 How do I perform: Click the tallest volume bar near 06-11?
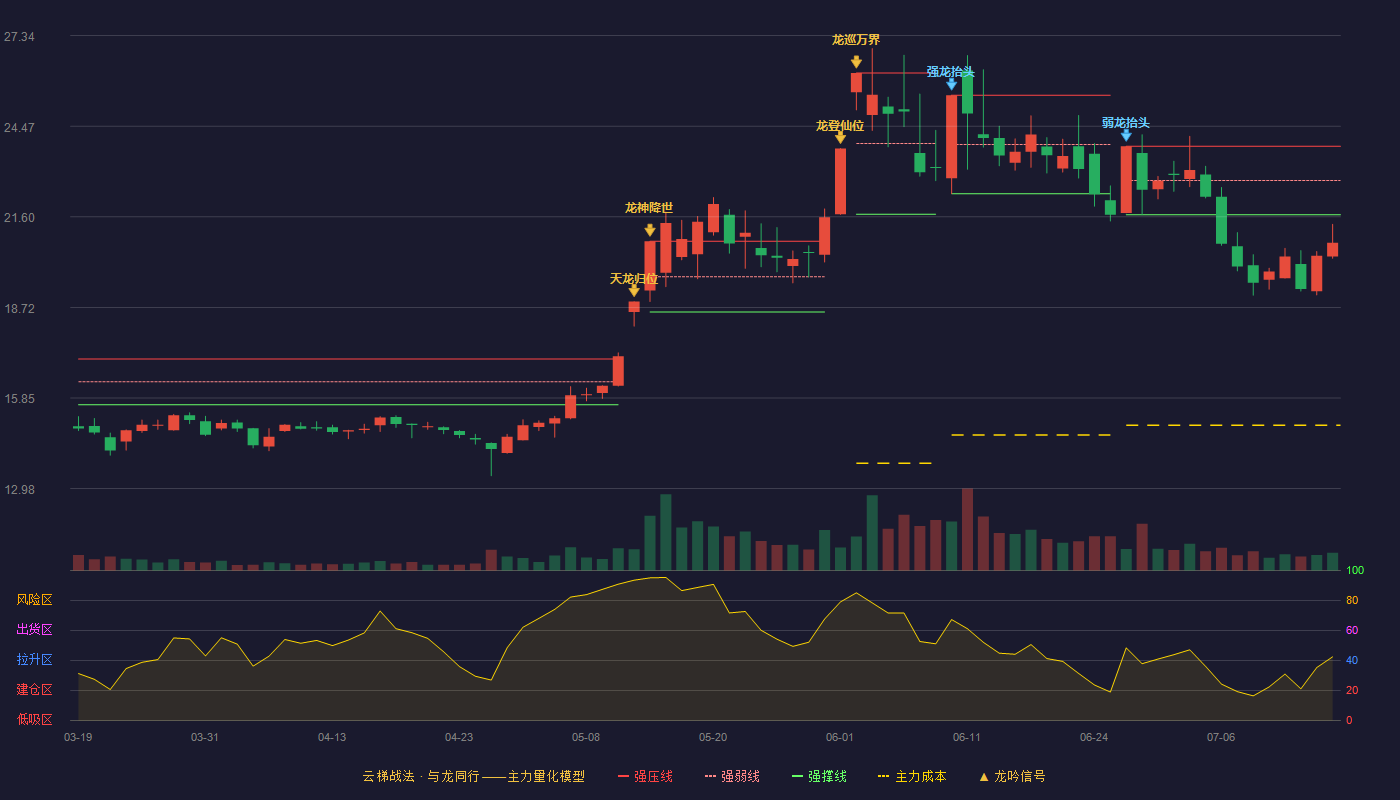pyautogui.click(x=967, y=529)
